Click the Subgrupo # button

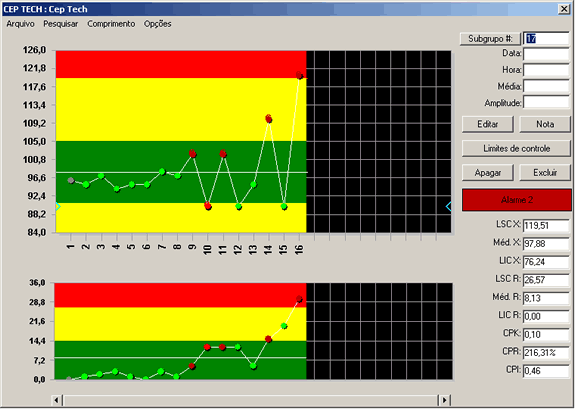pyautogui.click(x=490, y=39)
